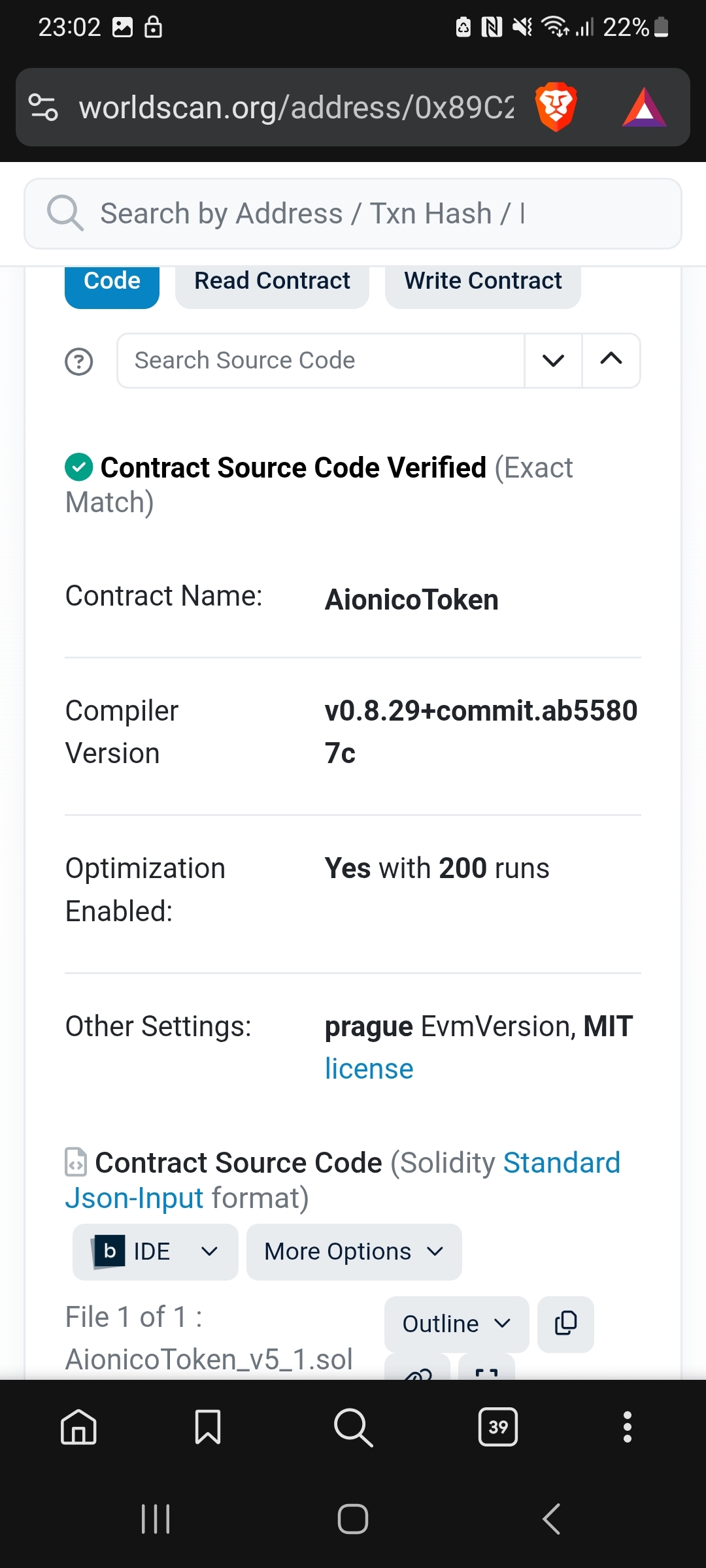Open the 39 tabs switcher
This screenshot has height=1568, width=706.
498,1427
